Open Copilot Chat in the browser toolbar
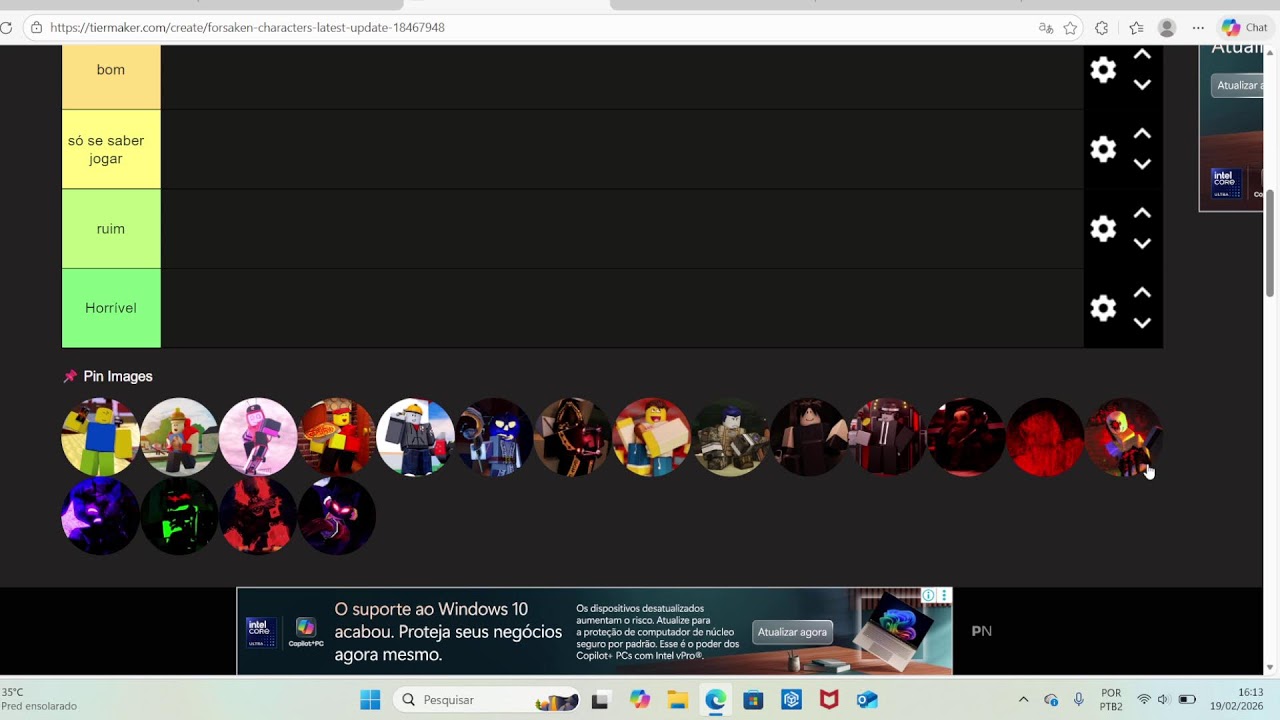Viewport: 1280px width, 720px height. (x=1244, y=28)
